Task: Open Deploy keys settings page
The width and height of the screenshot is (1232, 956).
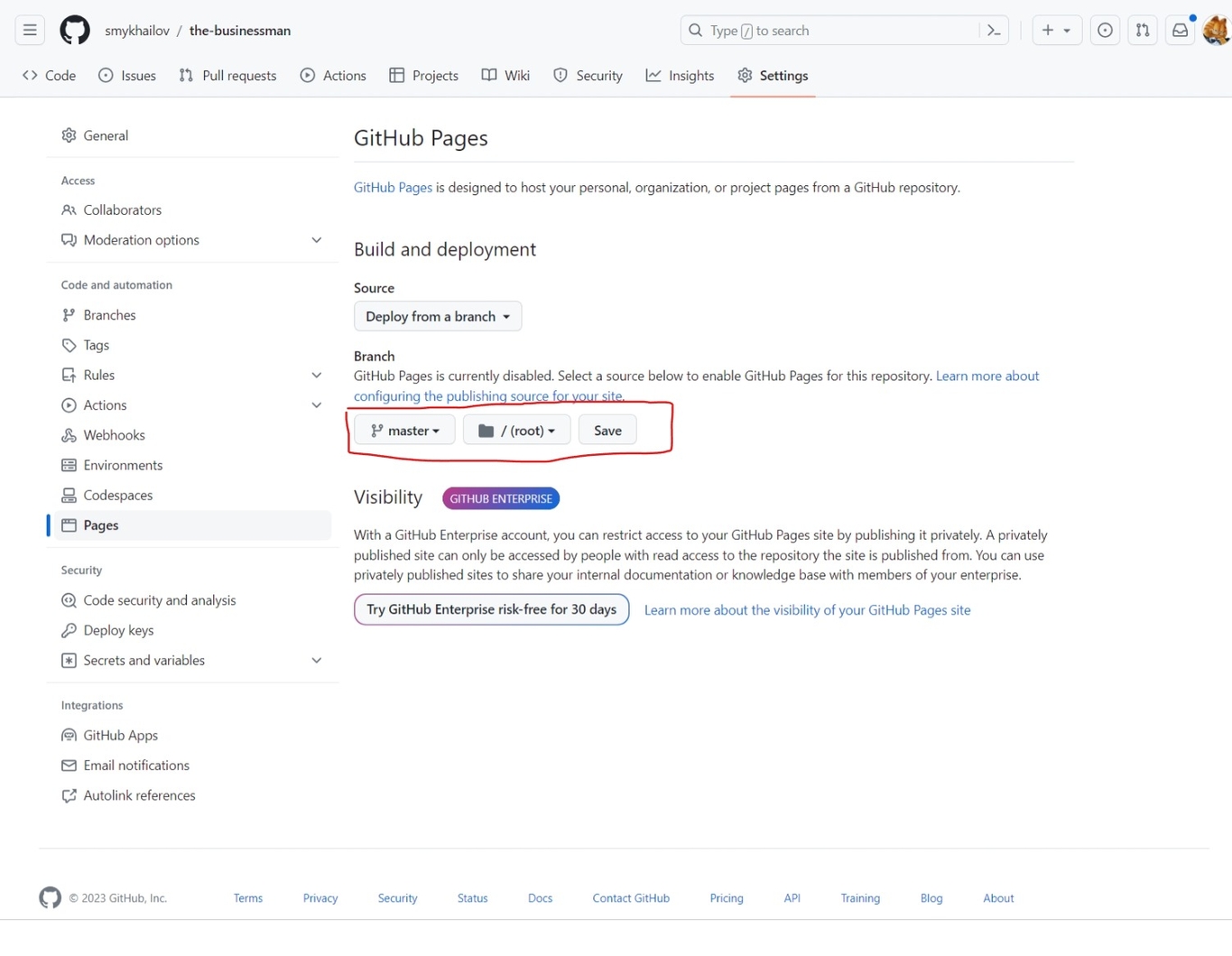Action: pyautogui.click(x=192, y=630)
